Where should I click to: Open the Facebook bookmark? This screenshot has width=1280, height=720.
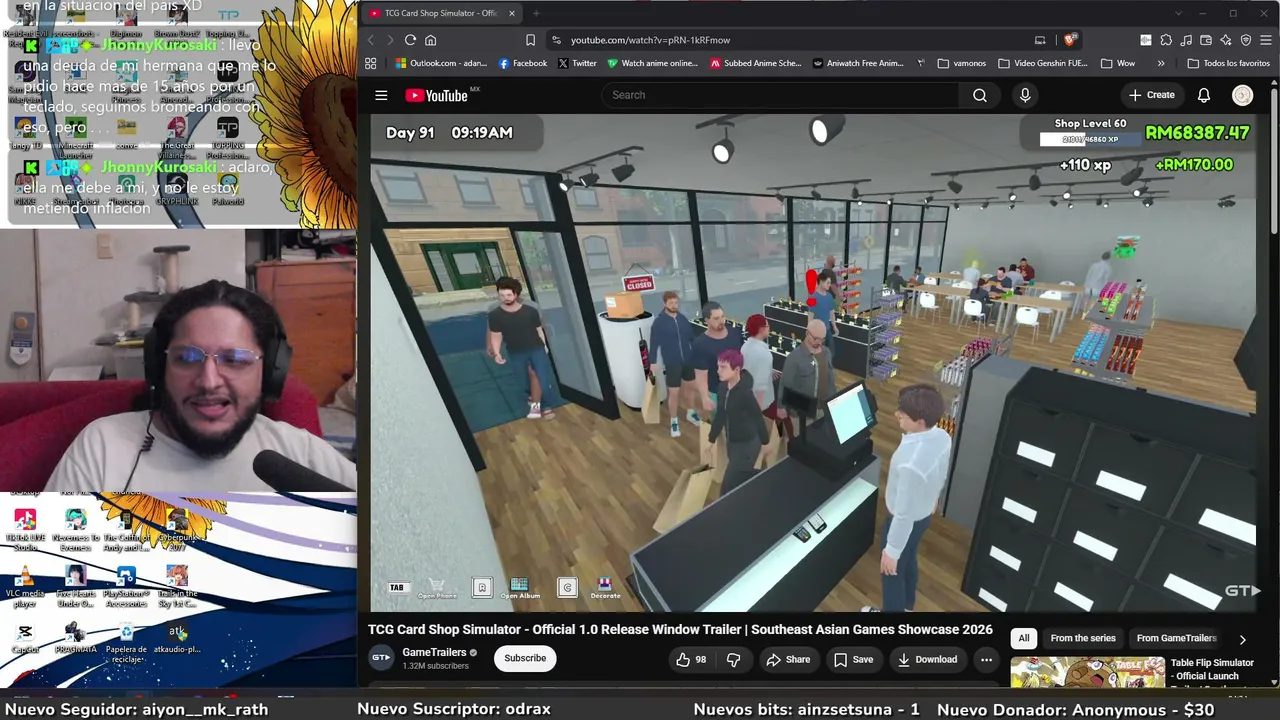coord(522,63)
